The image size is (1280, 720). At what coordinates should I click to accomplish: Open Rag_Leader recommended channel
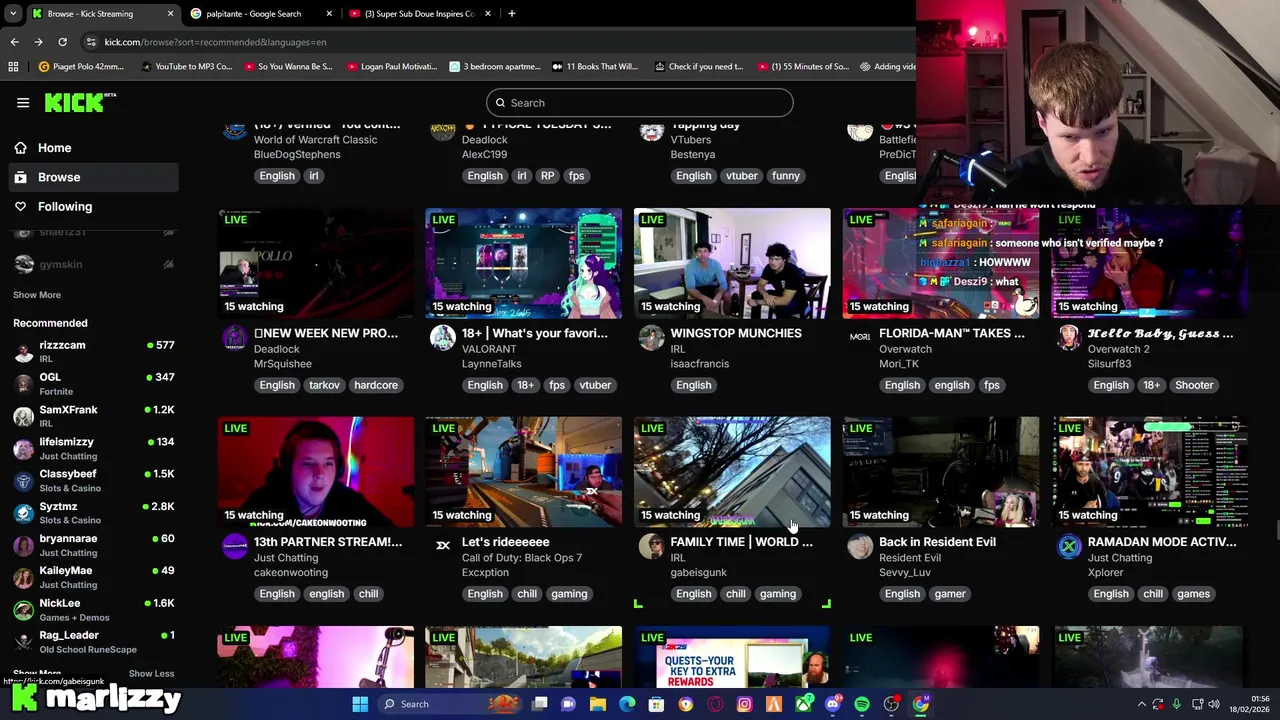pyautogui.click(x=94, y=641)
